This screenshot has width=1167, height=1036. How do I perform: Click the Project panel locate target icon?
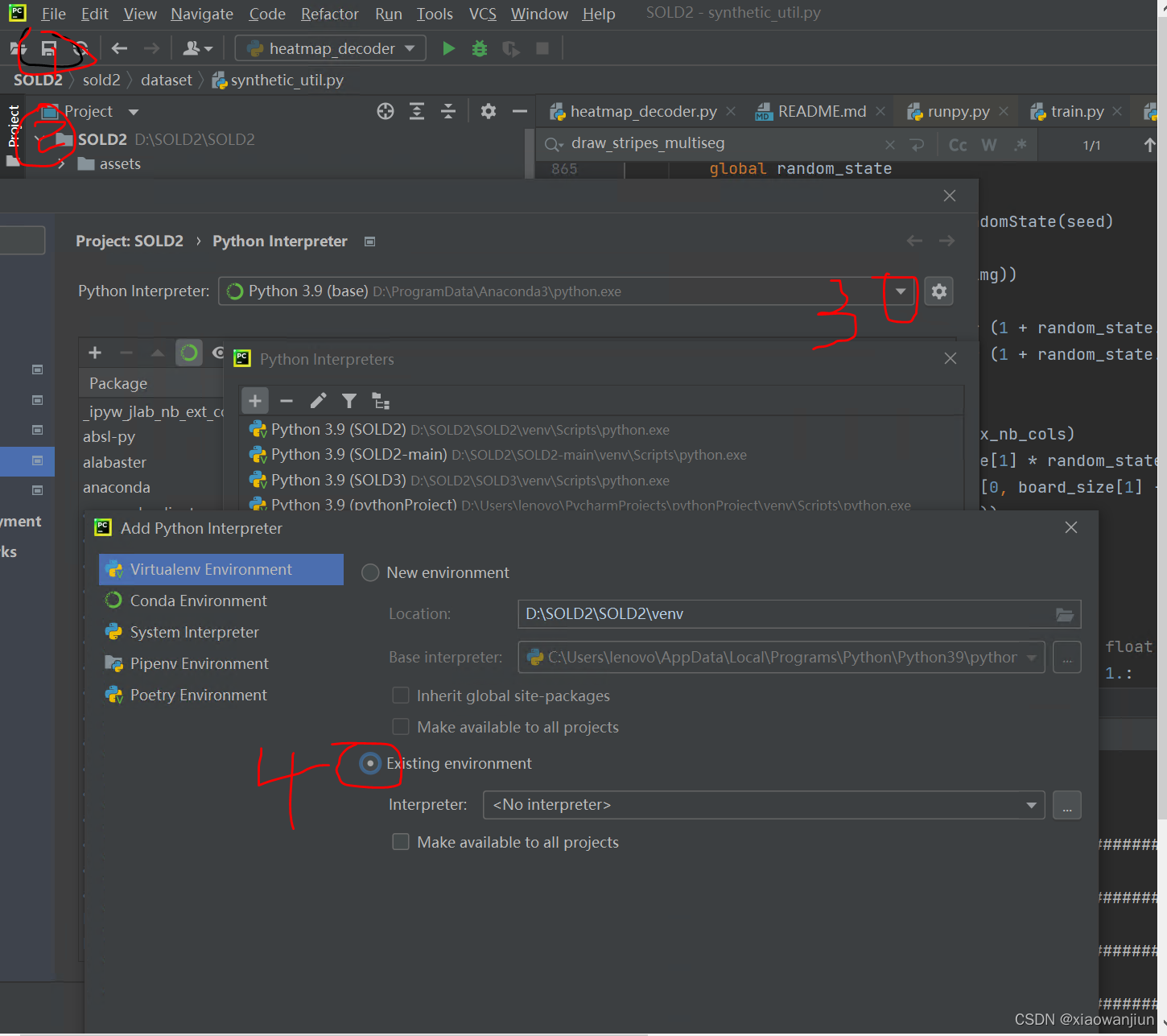coord(386,112)
